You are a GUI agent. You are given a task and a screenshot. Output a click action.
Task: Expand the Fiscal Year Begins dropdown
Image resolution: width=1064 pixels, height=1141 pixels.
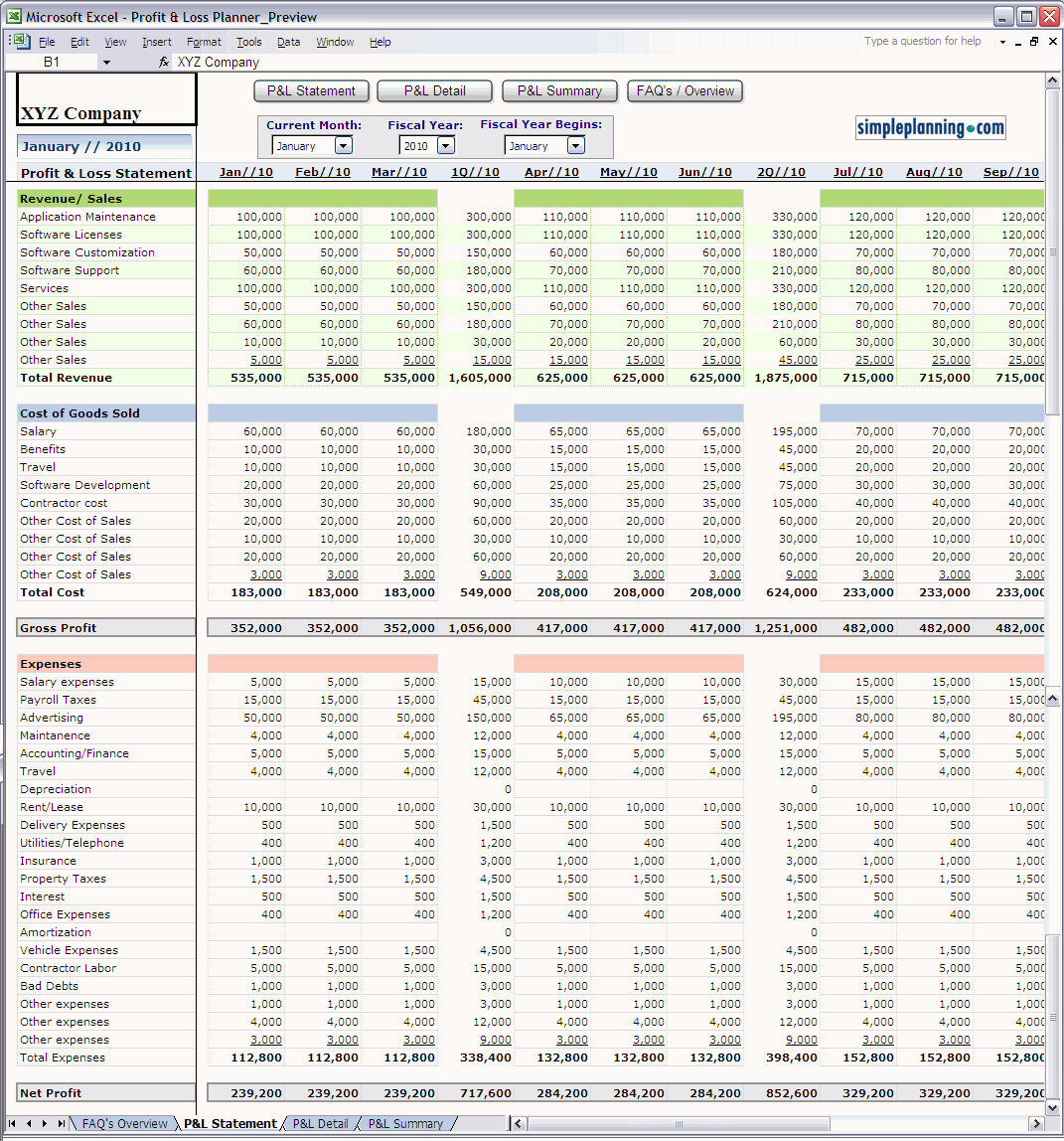(x=576, y=145)
